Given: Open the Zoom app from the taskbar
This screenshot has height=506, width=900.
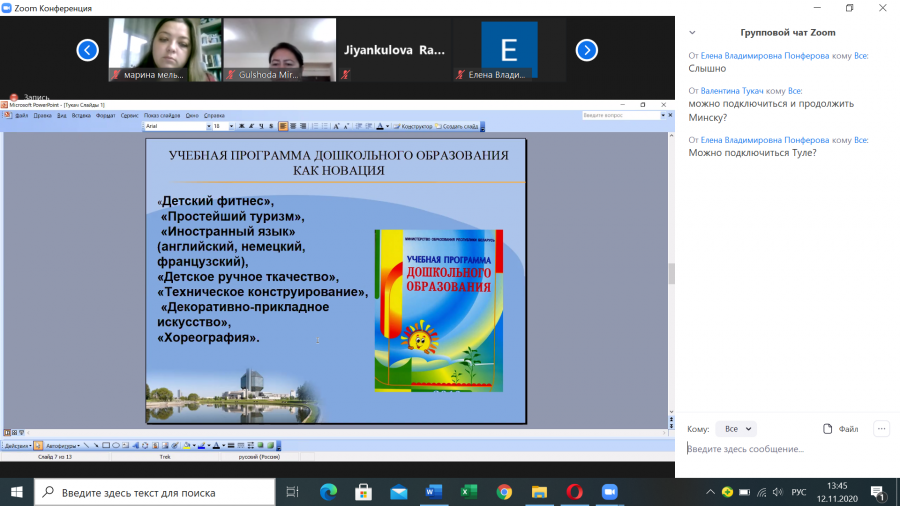Looking at the screenshot, I should click(610, 492).
